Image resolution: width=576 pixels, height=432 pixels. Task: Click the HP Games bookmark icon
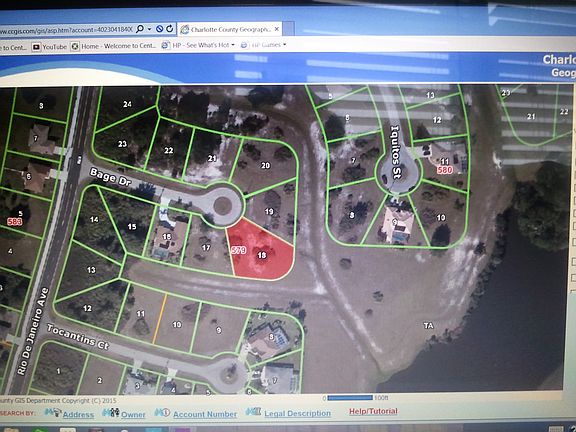(244, 45)
